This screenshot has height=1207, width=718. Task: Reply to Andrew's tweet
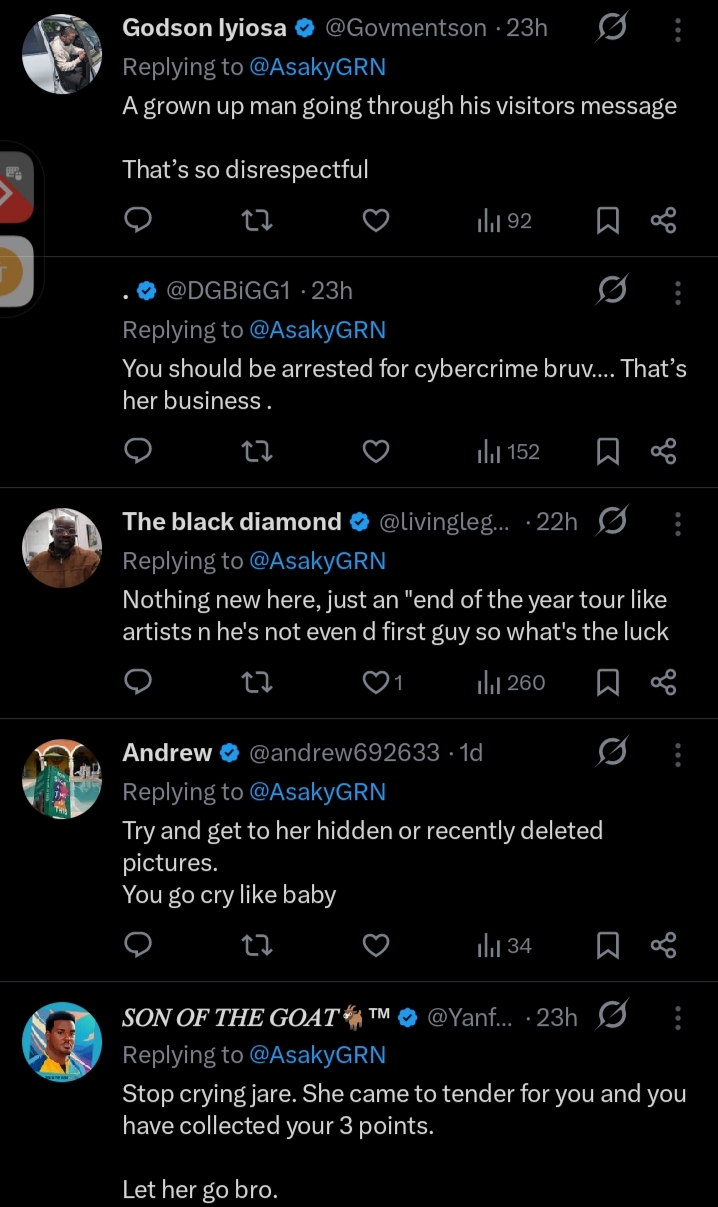138,945
